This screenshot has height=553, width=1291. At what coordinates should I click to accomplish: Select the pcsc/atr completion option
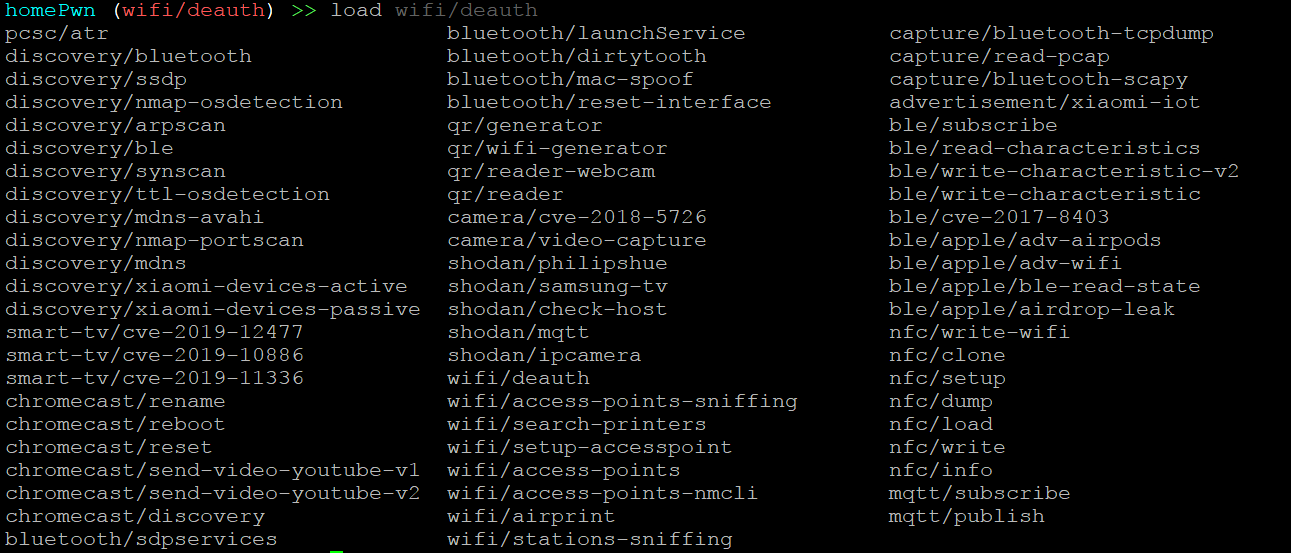point(57,33)
